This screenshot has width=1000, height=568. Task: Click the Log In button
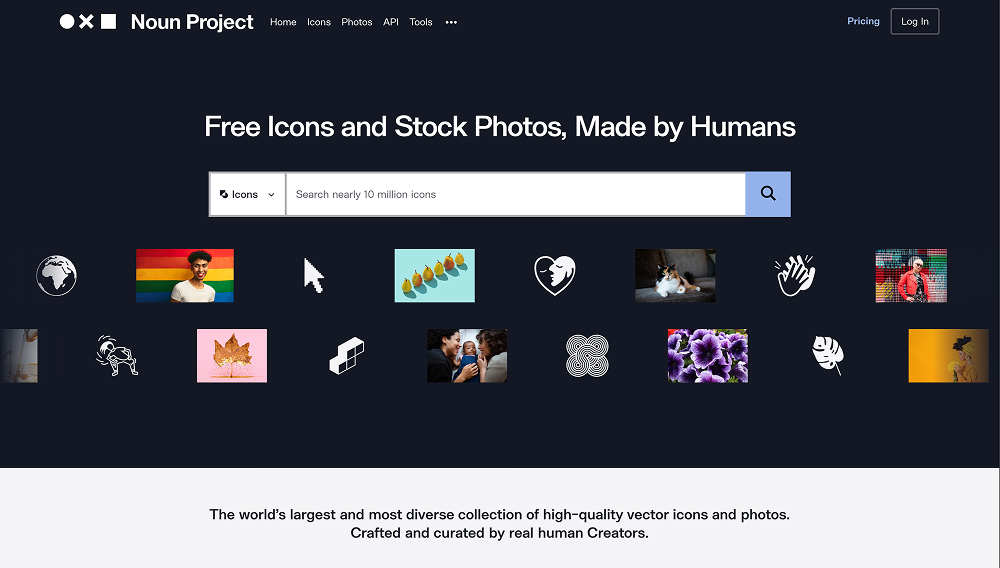tap(915, 21)
